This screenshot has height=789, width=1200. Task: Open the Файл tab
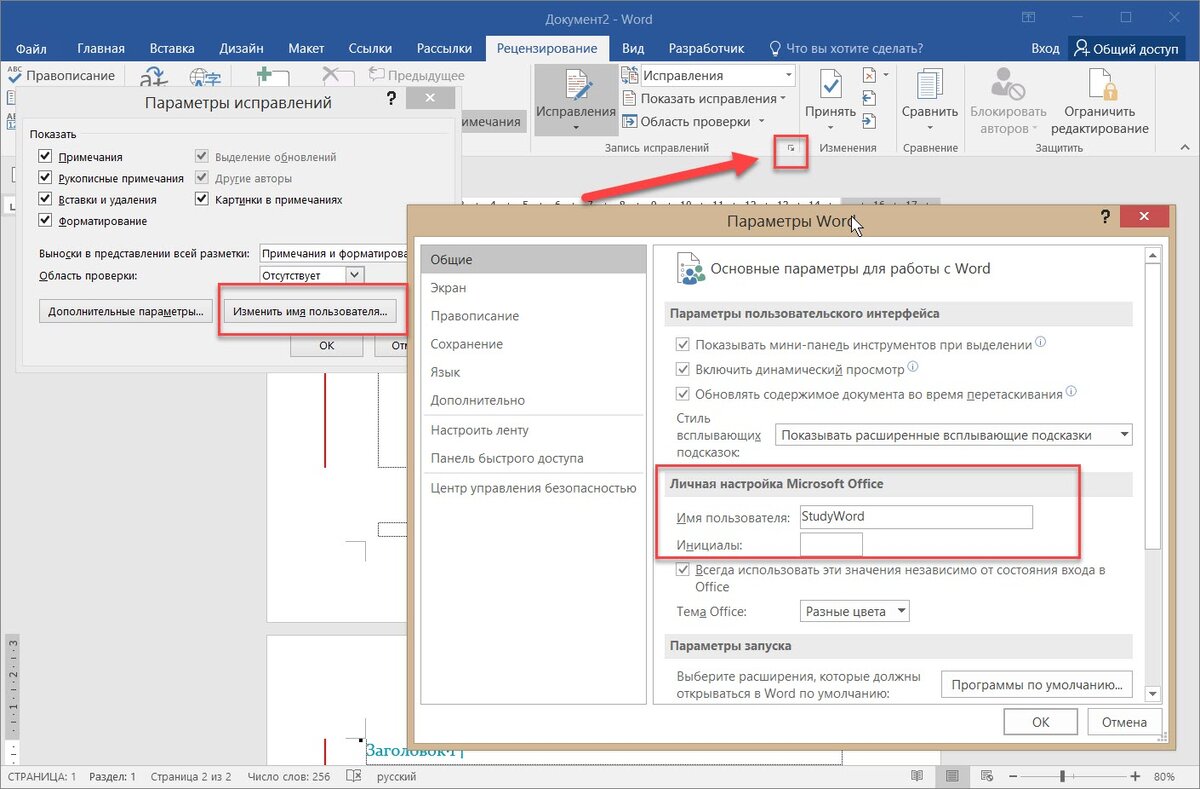click(x=32, y=48)
